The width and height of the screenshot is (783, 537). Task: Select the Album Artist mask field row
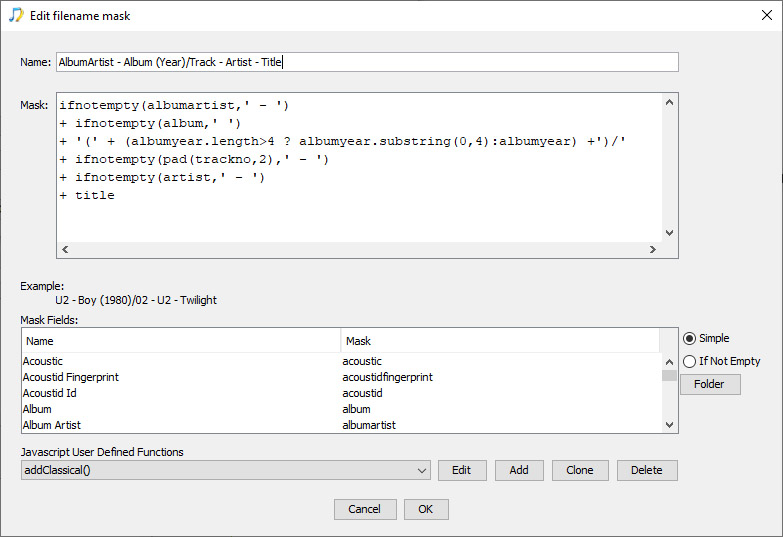point(342,425)
